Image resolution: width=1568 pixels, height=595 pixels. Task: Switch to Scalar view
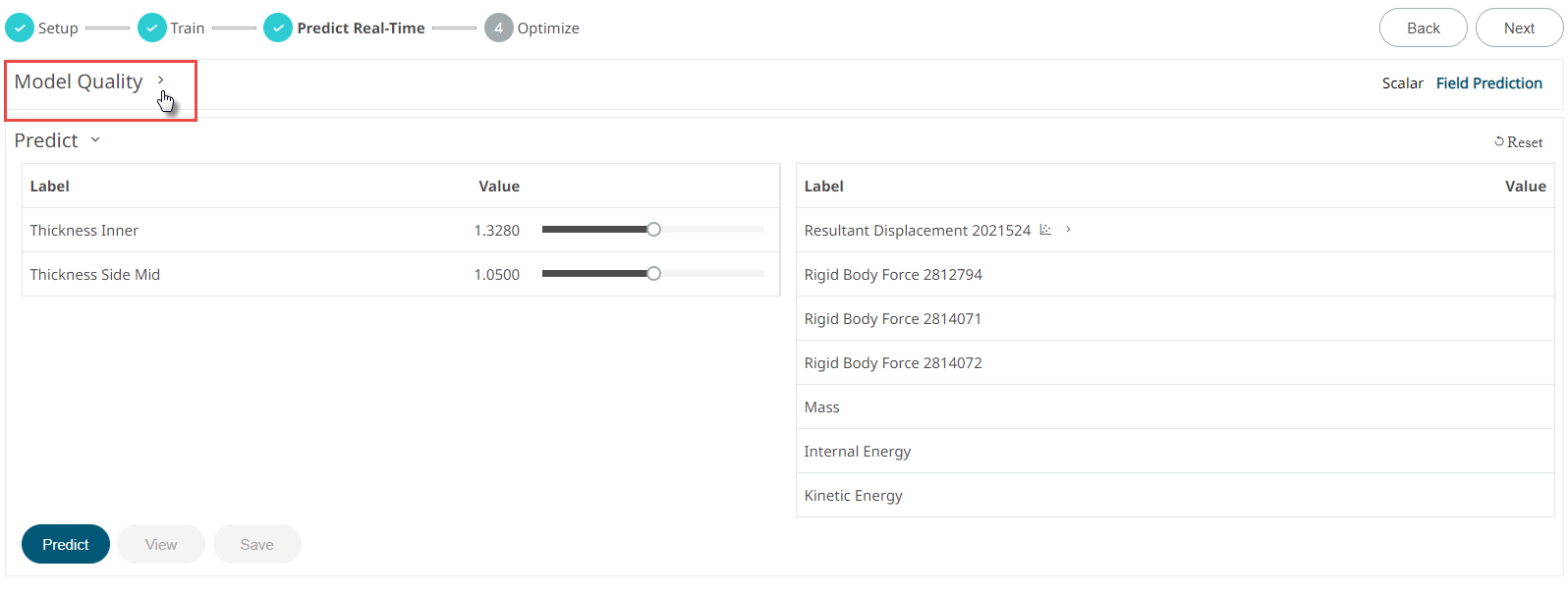tap(1402, 83)
